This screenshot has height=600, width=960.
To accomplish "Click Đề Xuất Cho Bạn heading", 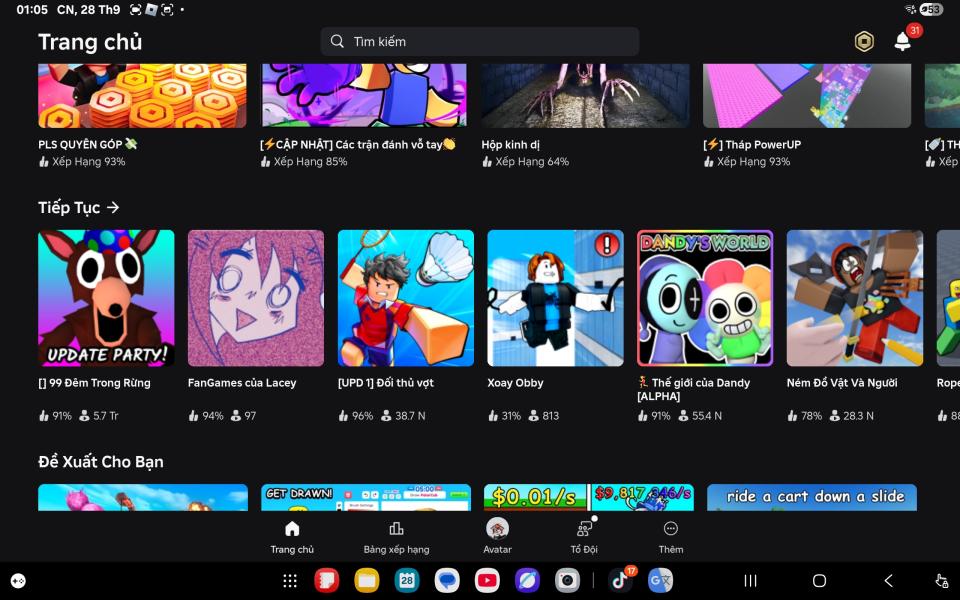I will 101,462.
